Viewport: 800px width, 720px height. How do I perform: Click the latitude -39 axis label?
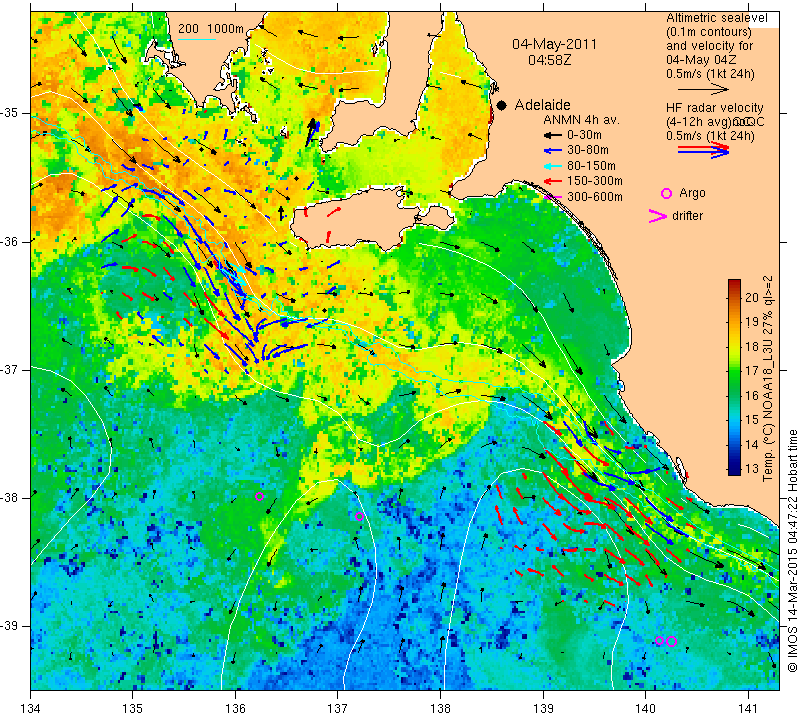(9, 626)
